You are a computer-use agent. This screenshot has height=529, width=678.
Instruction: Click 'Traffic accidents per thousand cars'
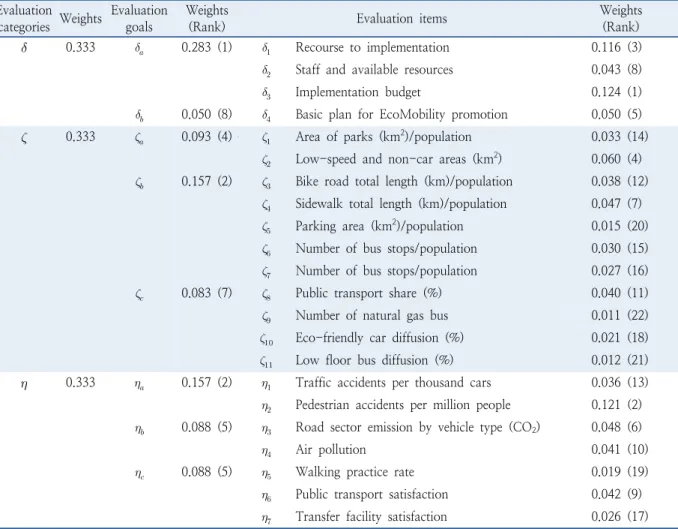click(x=393, y=382)
